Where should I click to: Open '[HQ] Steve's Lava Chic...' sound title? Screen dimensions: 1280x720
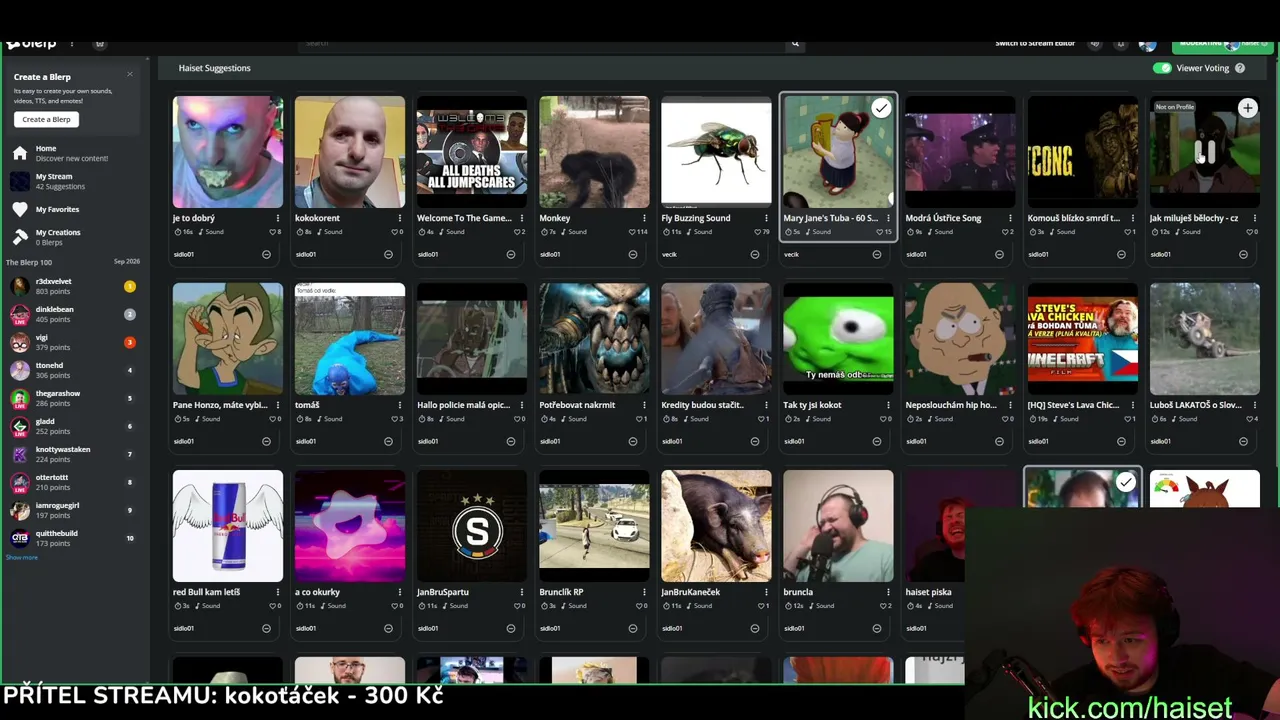pyautogui.click(x=1073, y=405)
